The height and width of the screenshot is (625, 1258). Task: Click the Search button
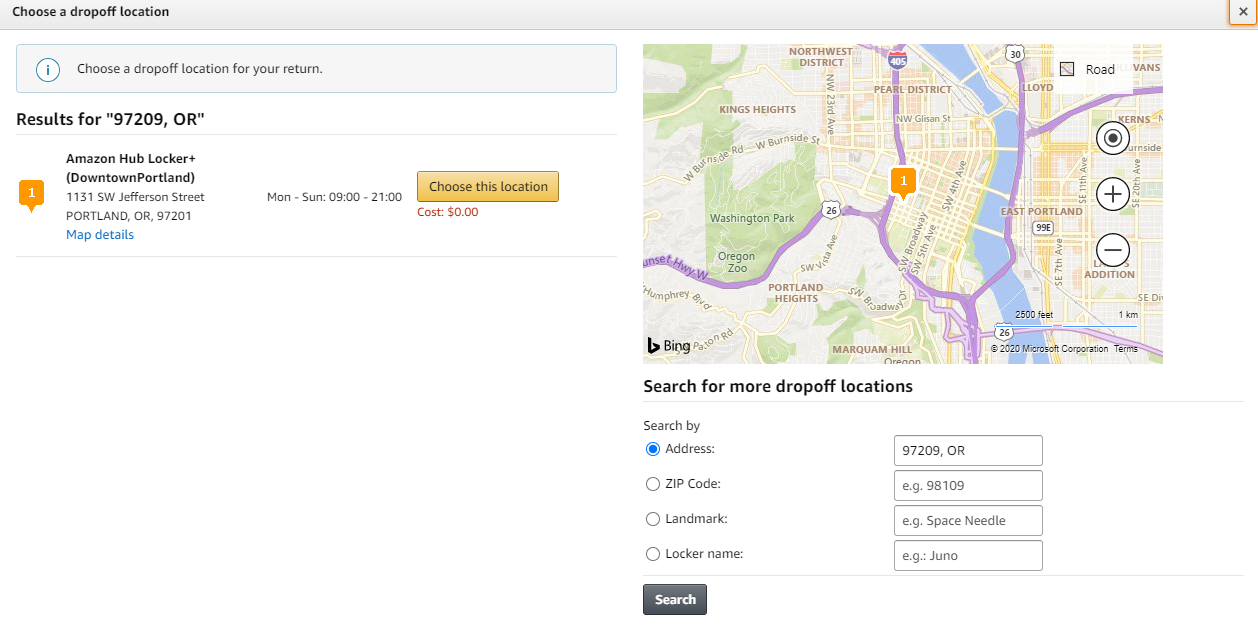675,600
